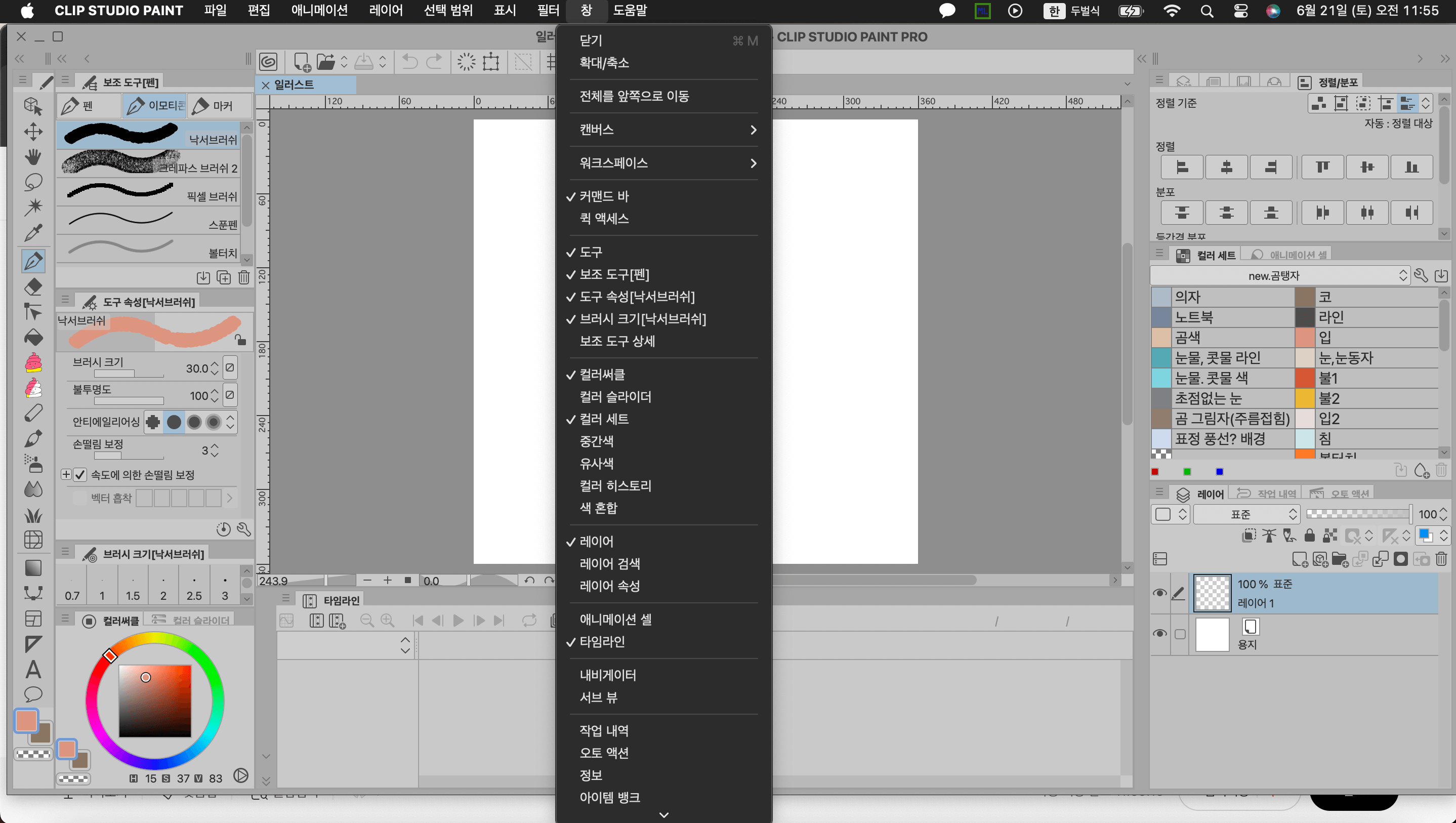The height and width of the screenshot is (823, 1456).
Task: Toggle 퀵 액세스 in the window menu
Action: (604, 219)
